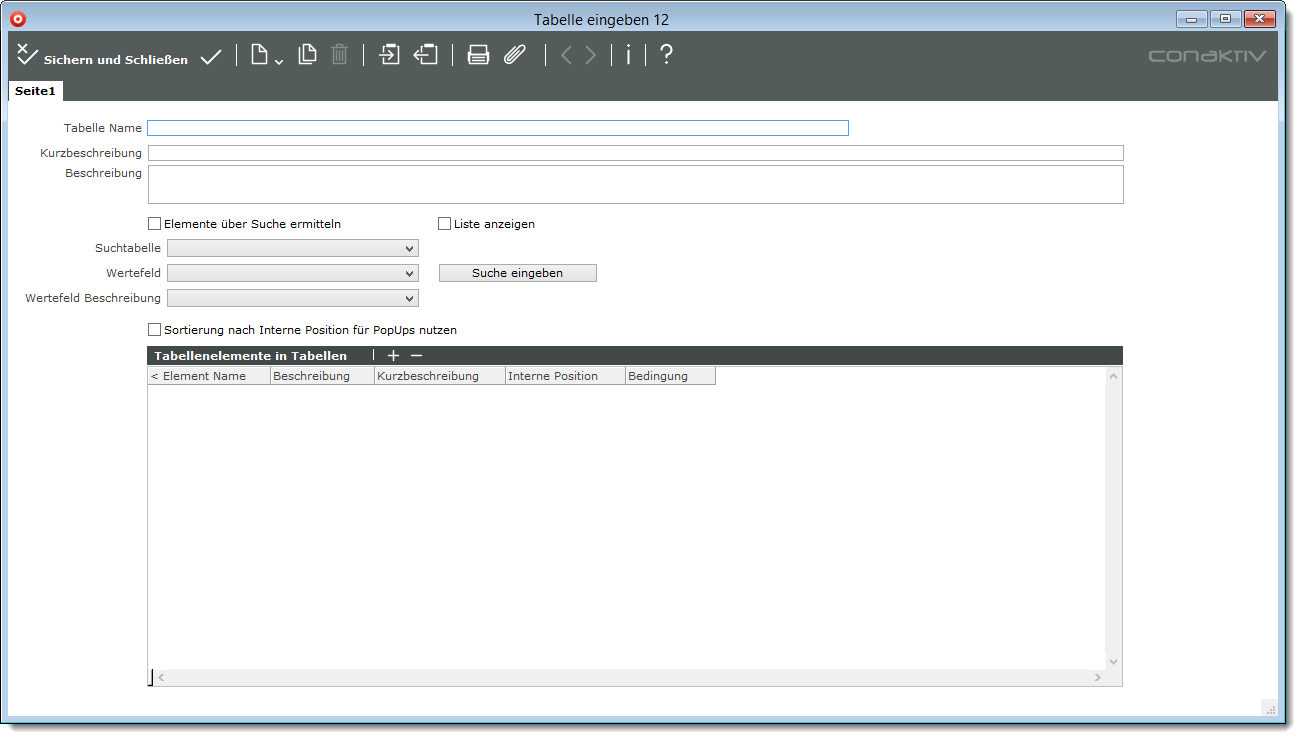Expand the Wertefeld Beschreibung dropdown
Viewport: 1301px width, 739px height.
pos(293,298)
